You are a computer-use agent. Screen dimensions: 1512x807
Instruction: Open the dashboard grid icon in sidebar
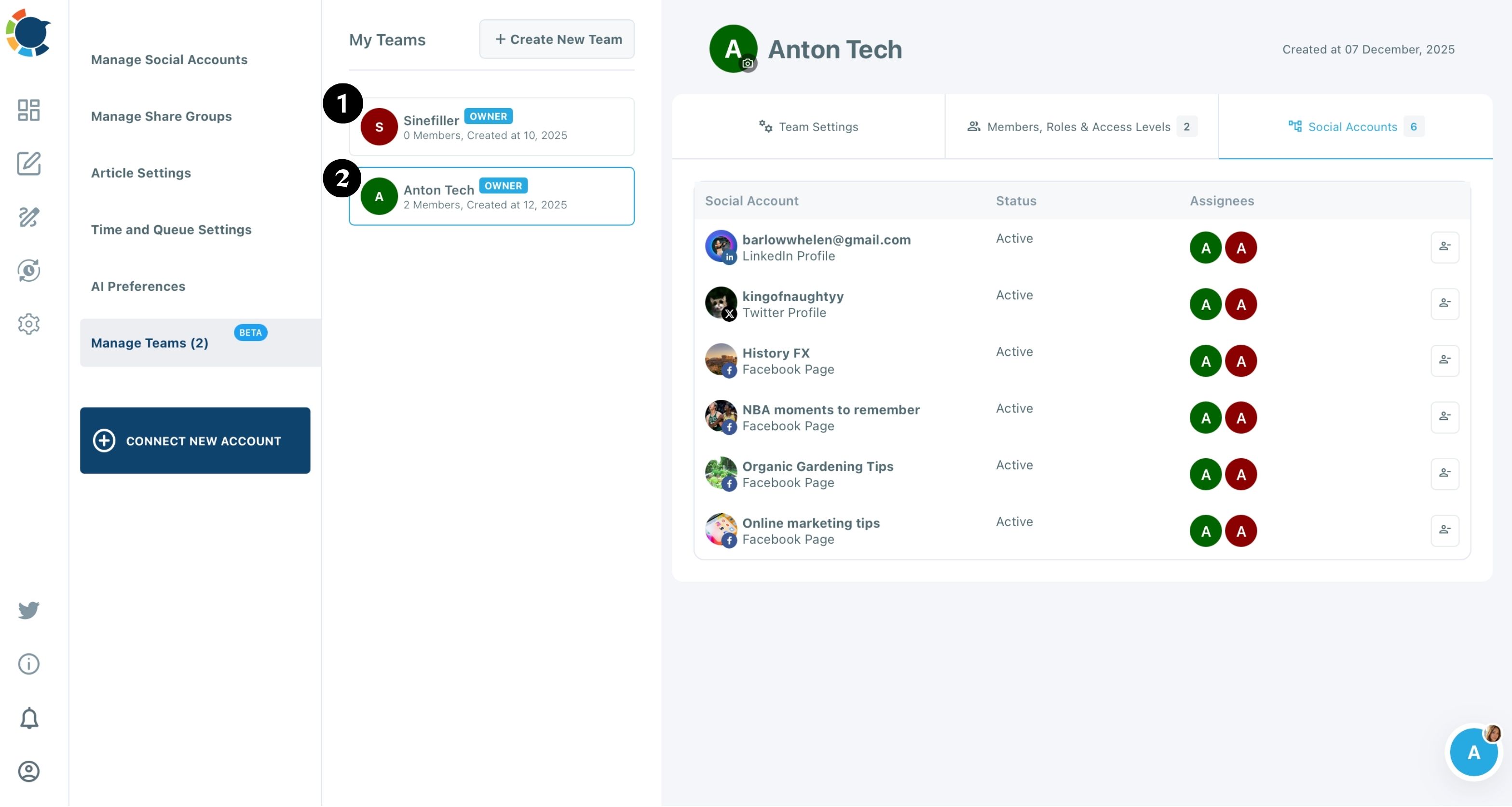pyautogui.click(x=28, y=110)
